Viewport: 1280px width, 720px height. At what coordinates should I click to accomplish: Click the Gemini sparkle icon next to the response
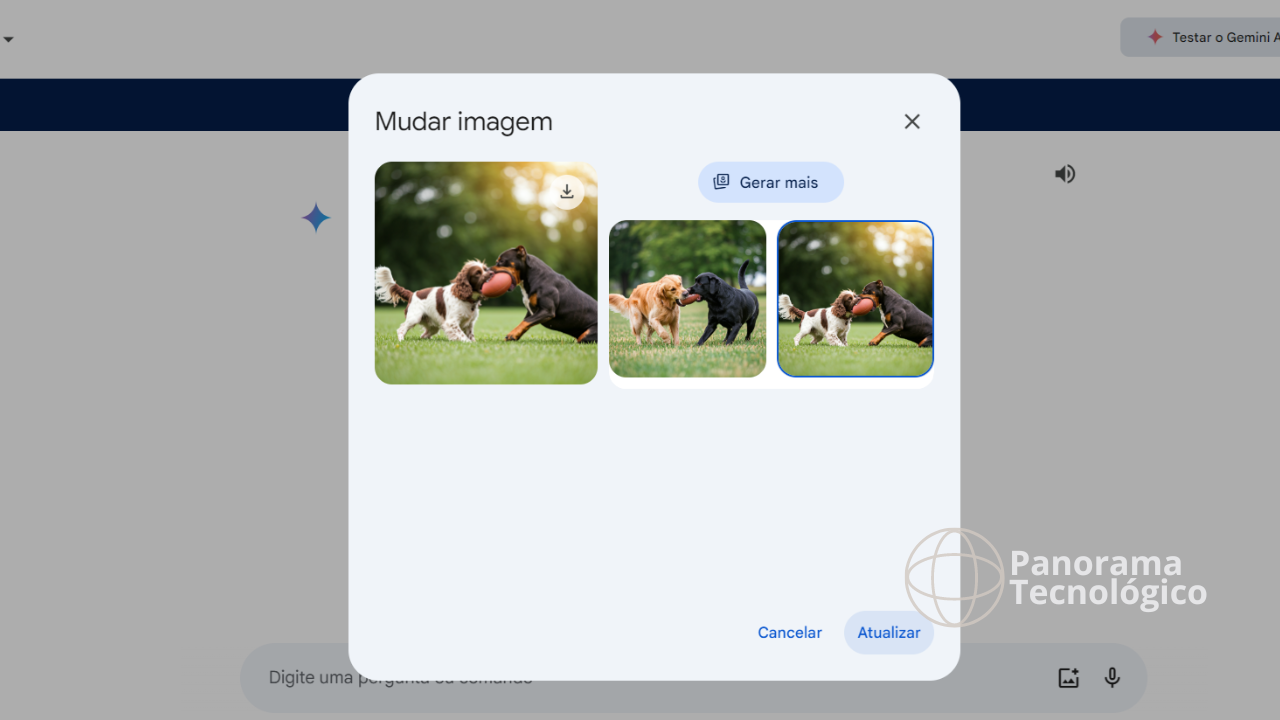click(x=315, y=217)
